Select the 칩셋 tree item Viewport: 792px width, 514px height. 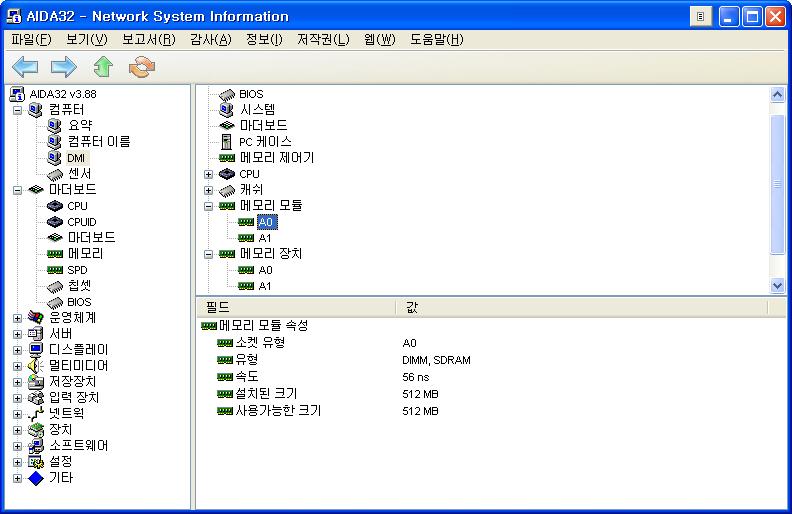(80, 286)
